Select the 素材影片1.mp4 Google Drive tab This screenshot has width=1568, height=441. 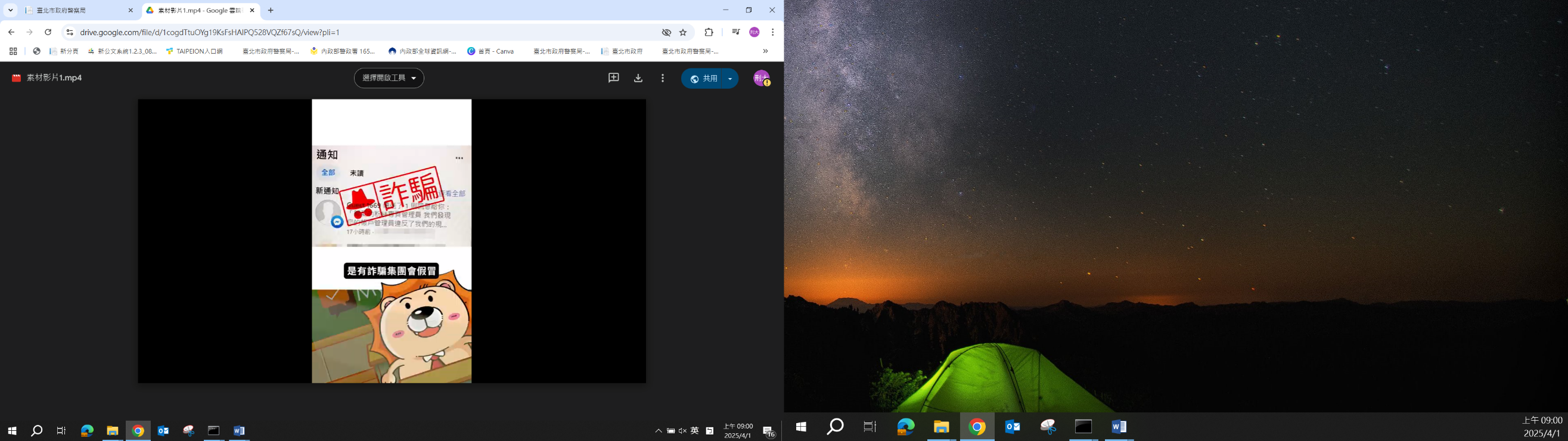[201, 10]
